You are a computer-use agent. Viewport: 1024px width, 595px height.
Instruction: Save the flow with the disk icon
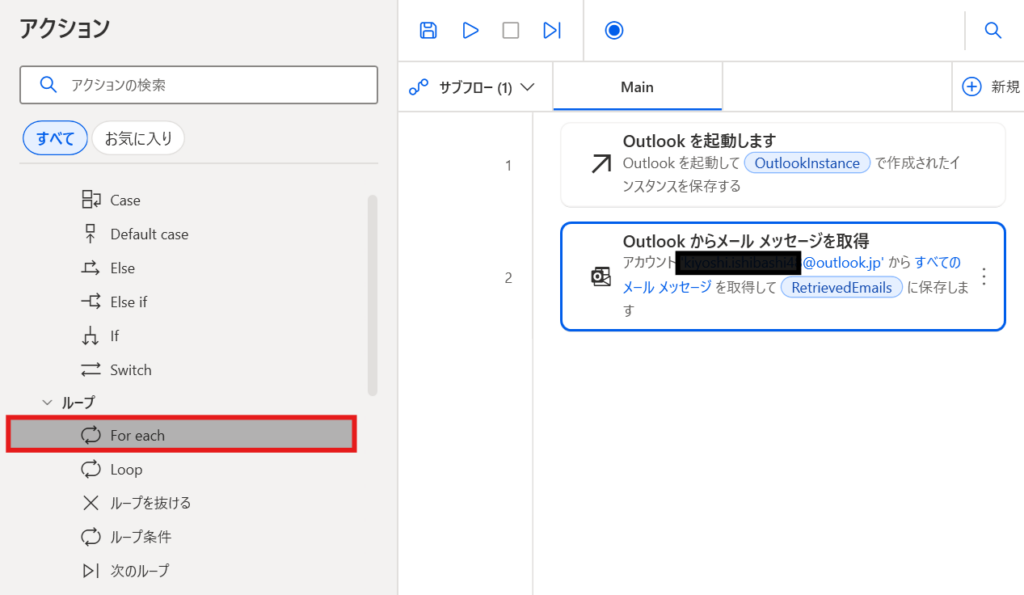click(428, 31)
